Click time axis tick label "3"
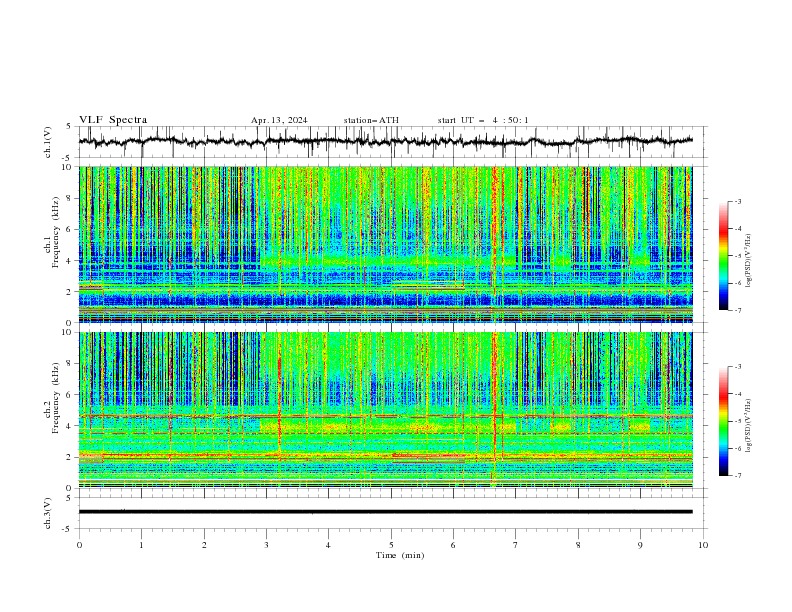792x612 pixels. click(x=266, y=545)
